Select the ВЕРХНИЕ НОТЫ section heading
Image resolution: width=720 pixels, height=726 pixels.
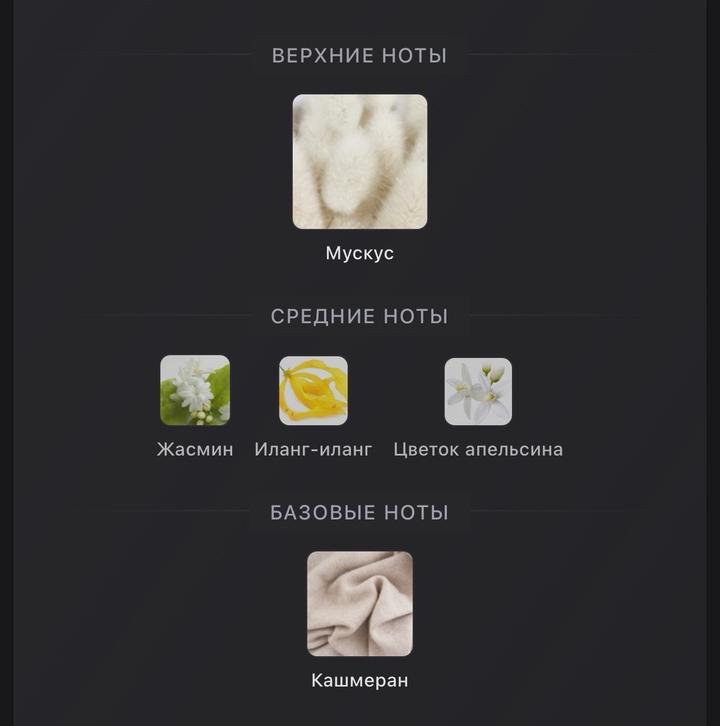359,56
